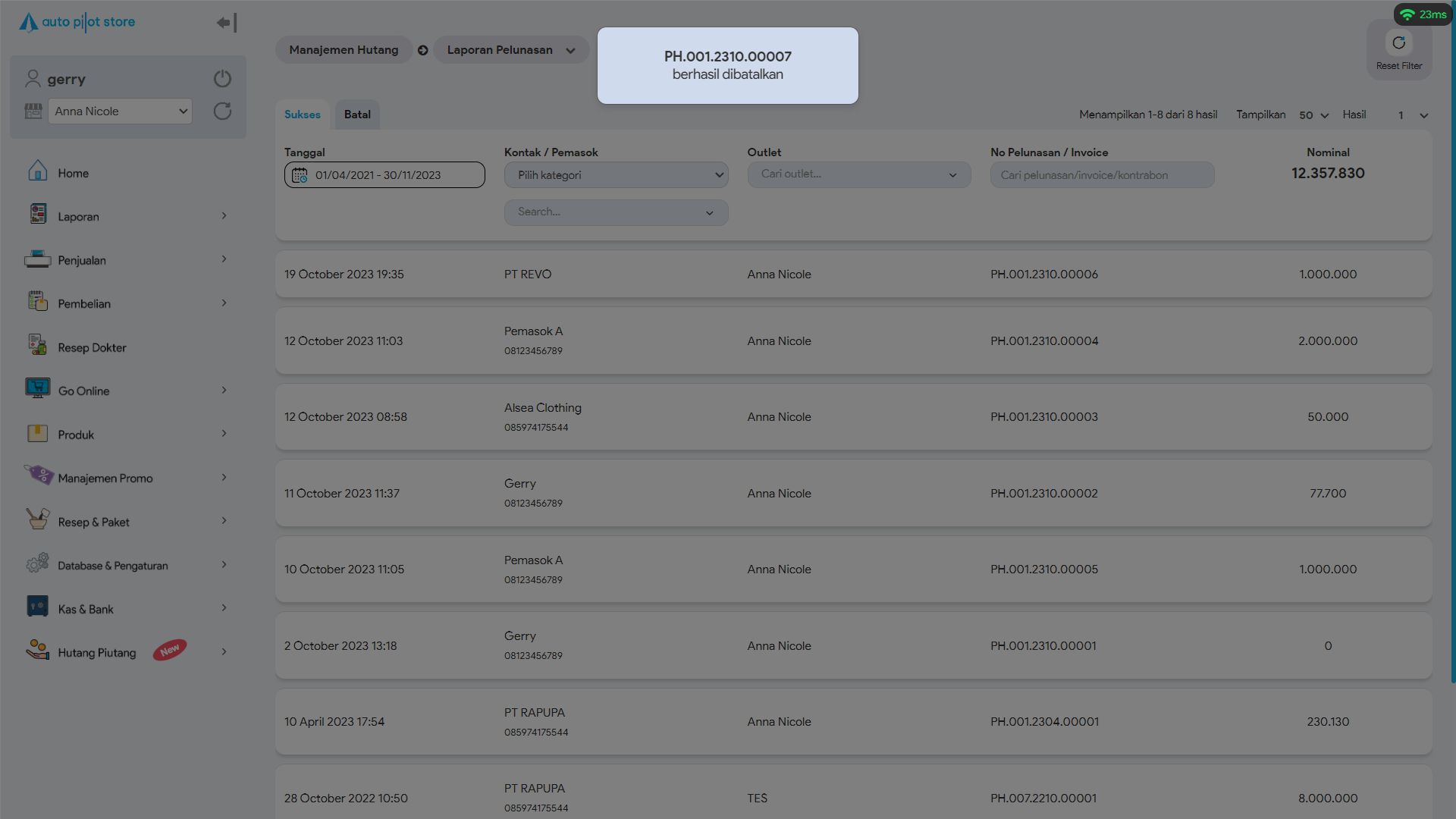Open Home from the sidebar
Screen dimensions: 1456x819
(73, 173)
